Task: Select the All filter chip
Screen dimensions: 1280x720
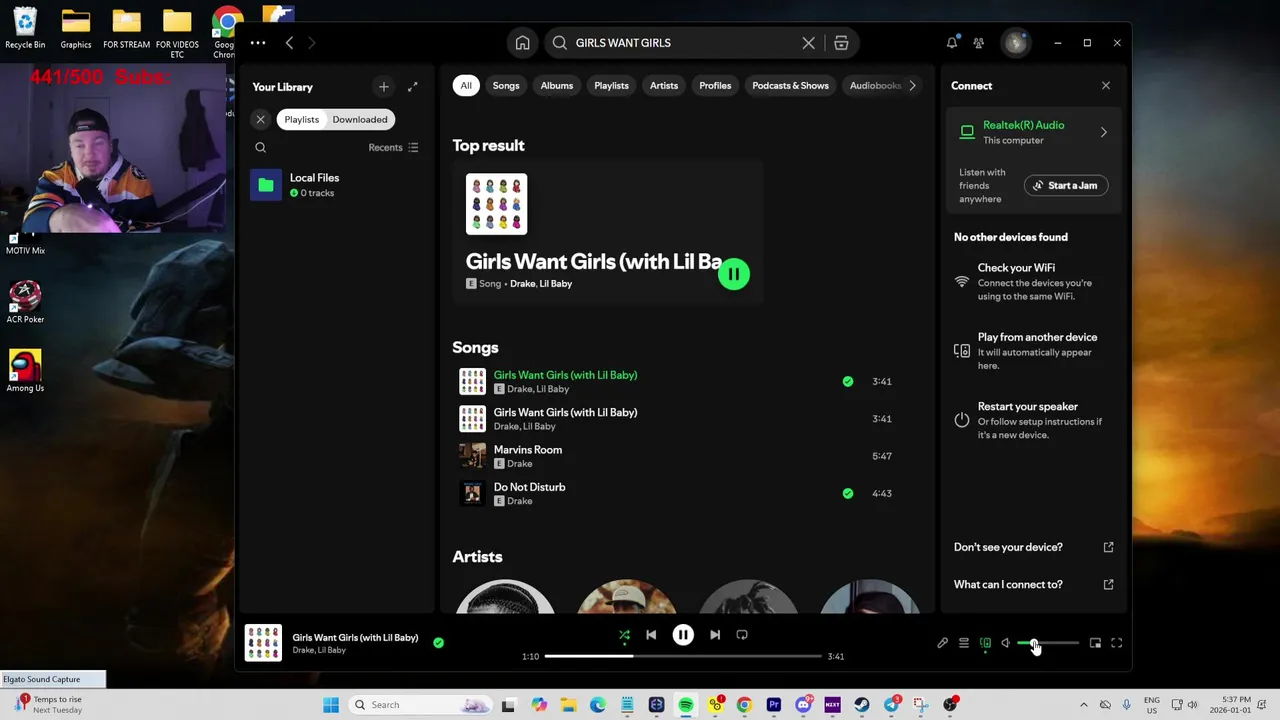Action: tap(466, 86)
